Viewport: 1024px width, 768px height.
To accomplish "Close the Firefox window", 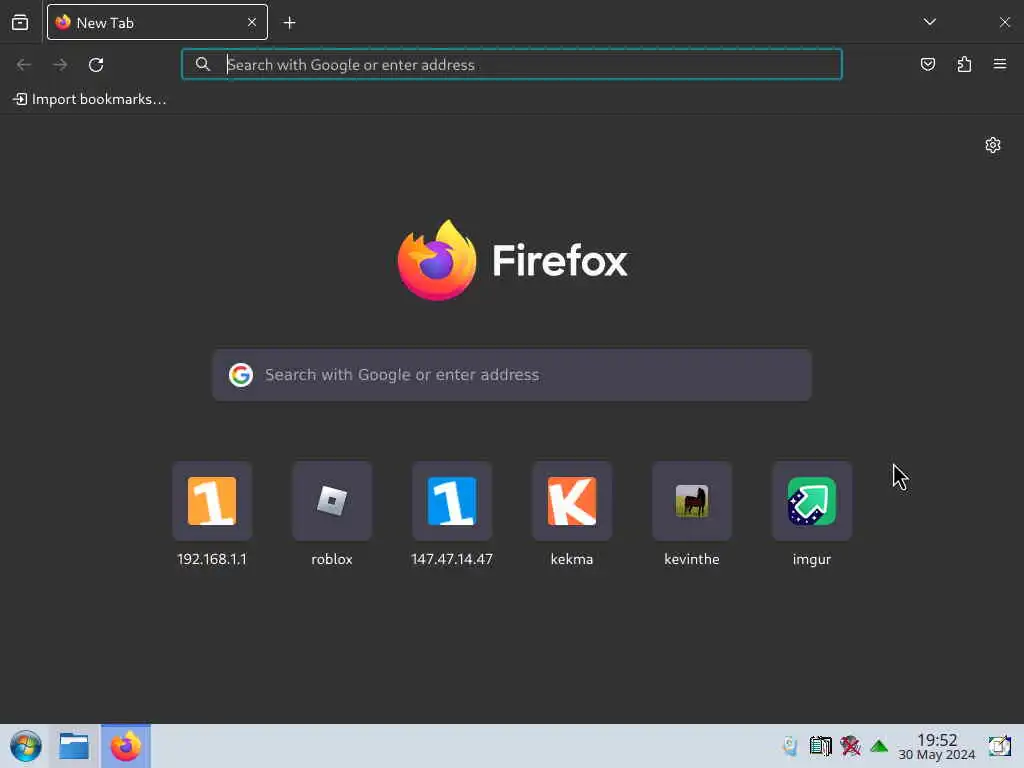I will point(1004,22).
